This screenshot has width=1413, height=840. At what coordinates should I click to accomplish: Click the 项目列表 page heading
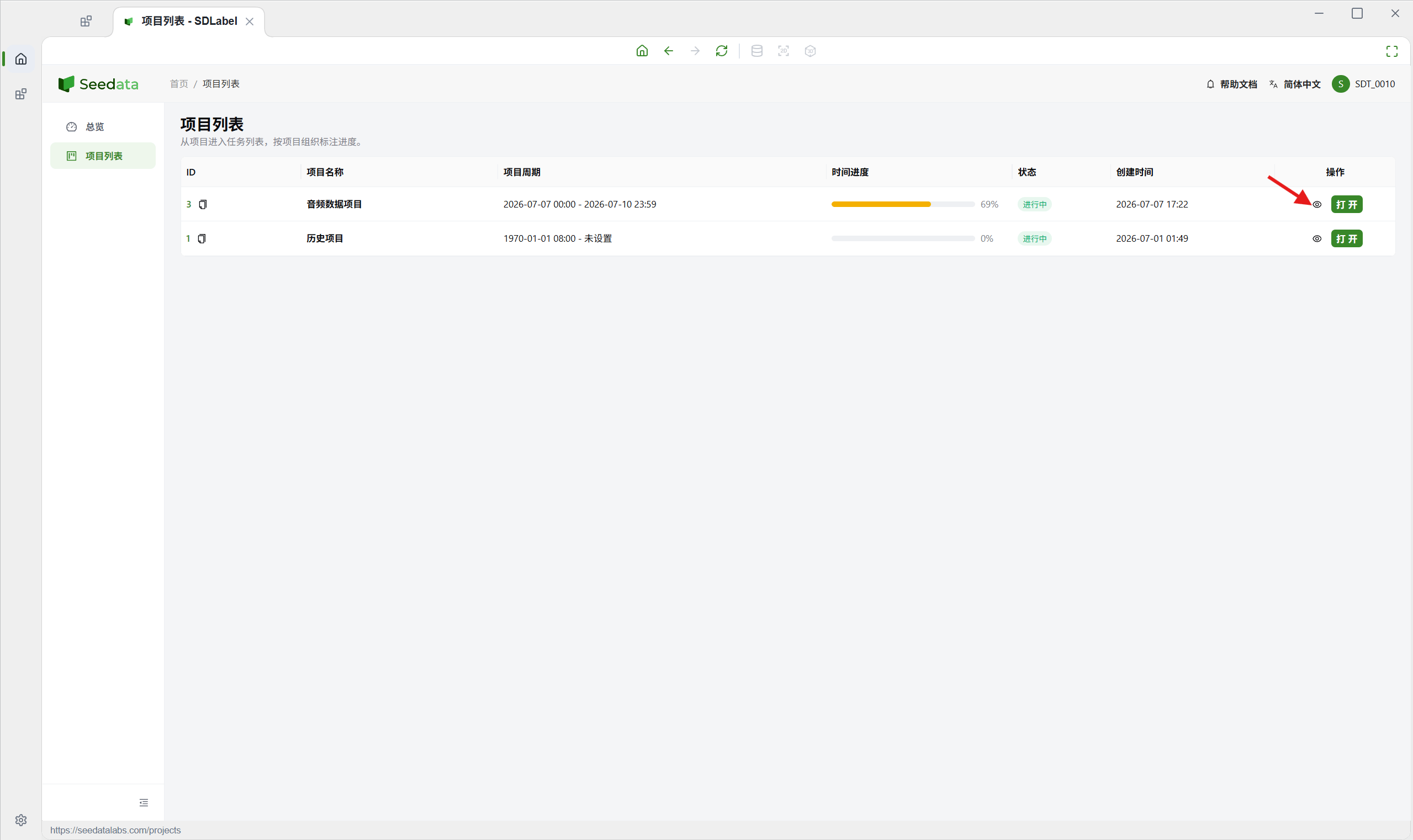tap(212, 124)
